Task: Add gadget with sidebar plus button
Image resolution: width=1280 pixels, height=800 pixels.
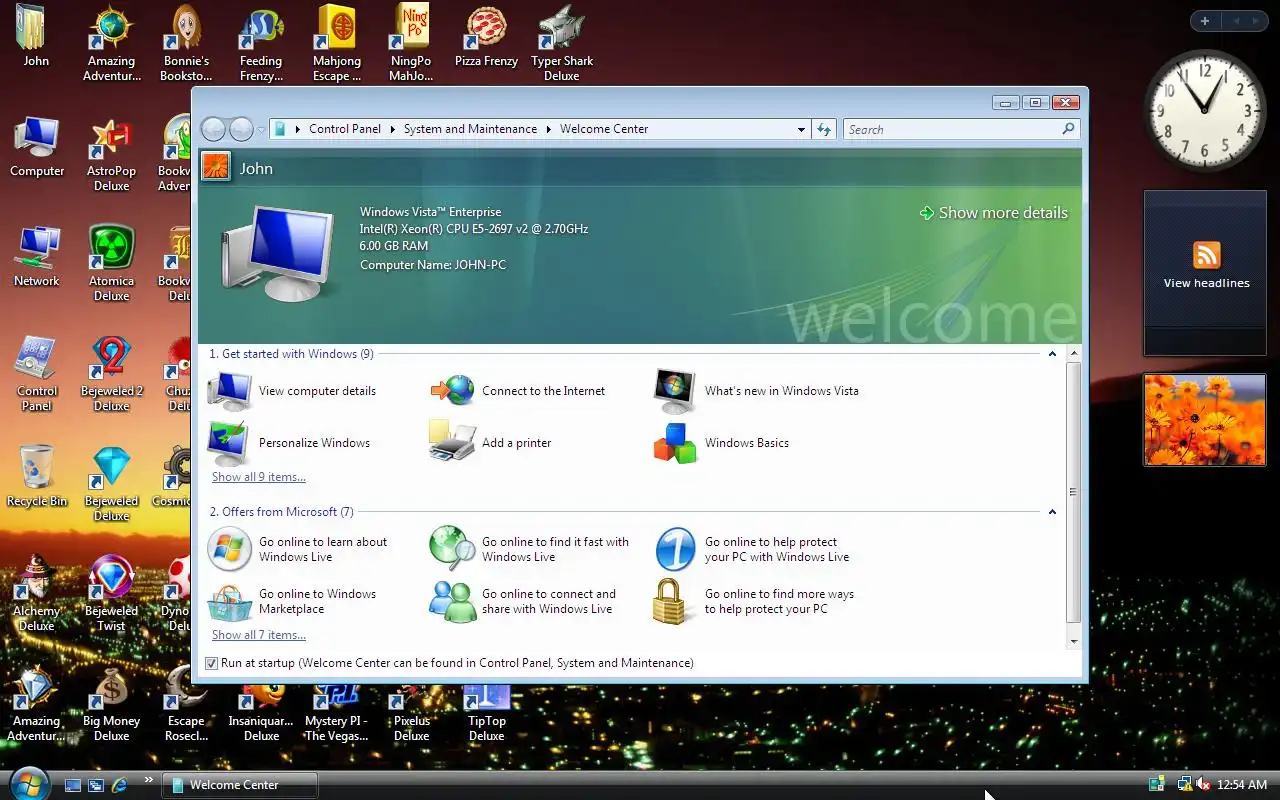Action: pos(1205,21)
